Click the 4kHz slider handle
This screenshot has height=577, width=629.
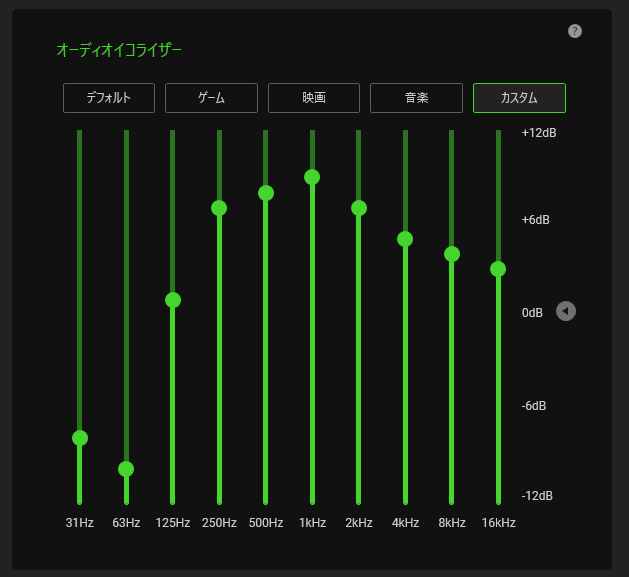point(405,239)
